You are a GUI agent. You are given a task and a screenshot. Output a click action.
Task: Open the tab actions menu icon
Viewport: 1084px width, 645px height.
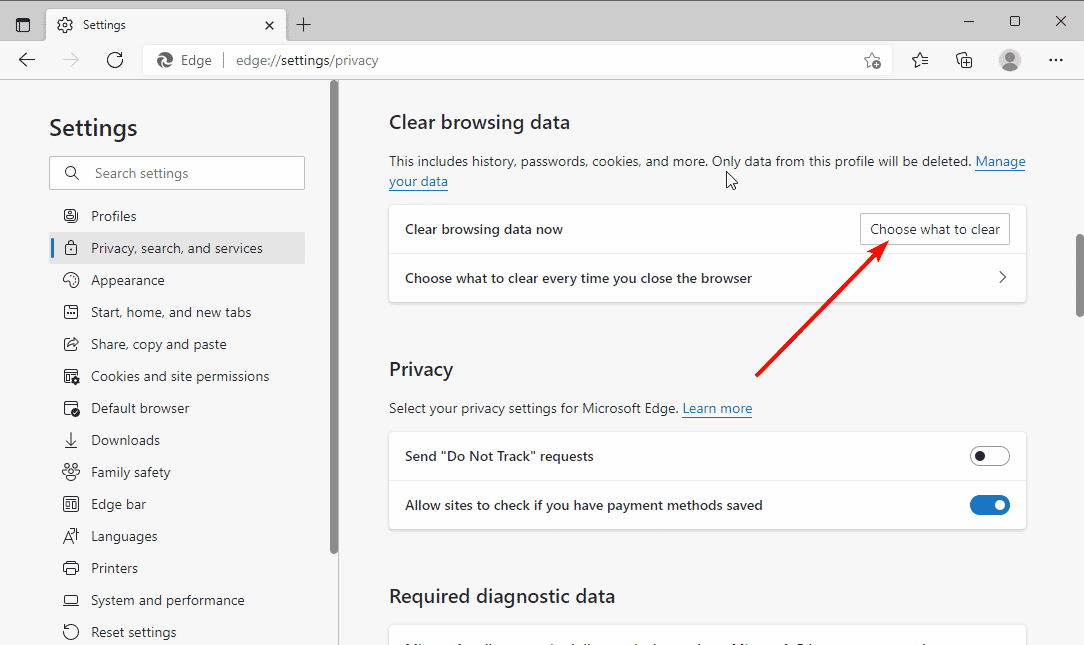pos(23,25)
